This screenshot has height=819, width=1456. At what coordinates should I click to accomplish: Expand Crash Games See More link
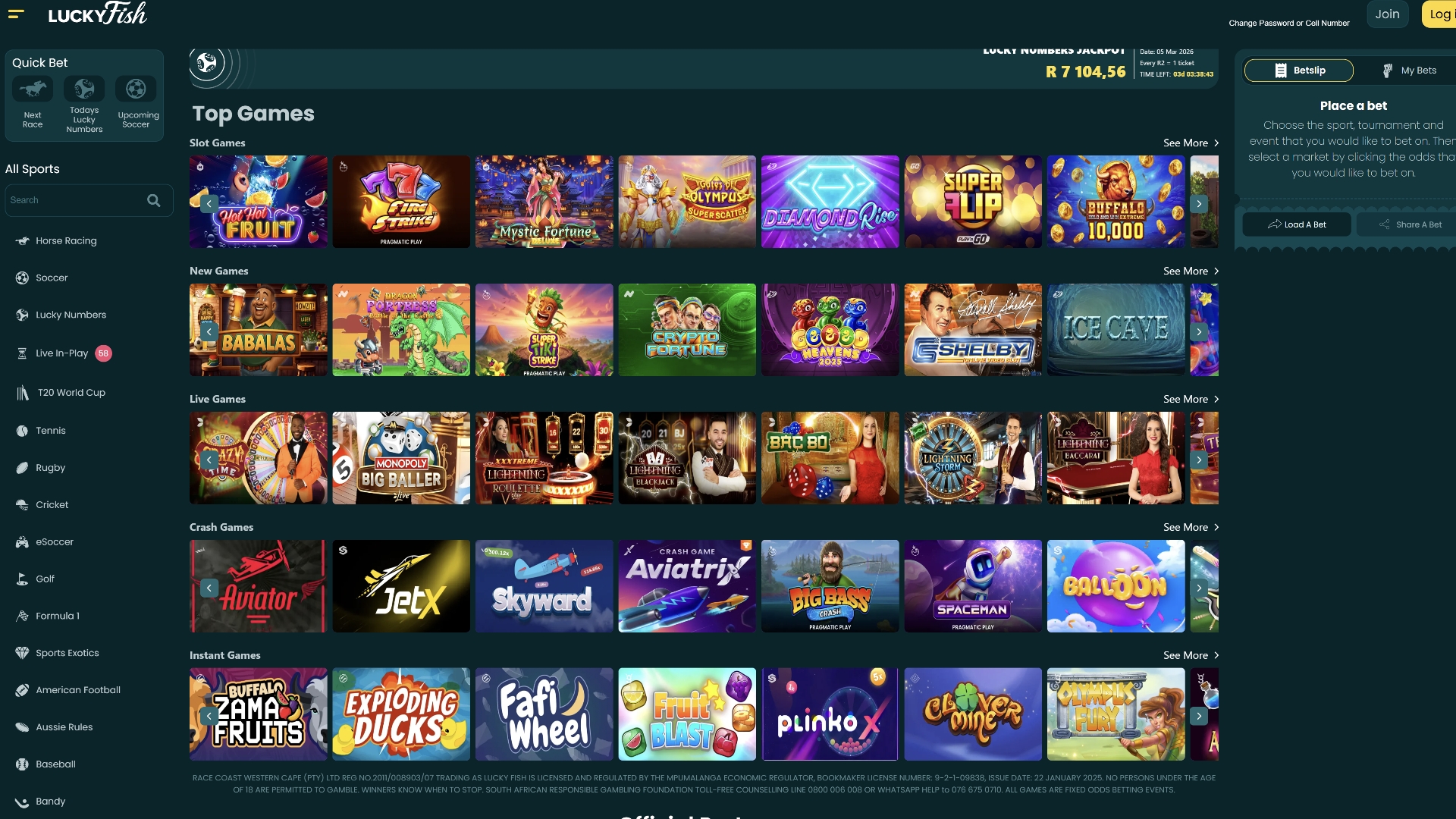pos(1191,527)
